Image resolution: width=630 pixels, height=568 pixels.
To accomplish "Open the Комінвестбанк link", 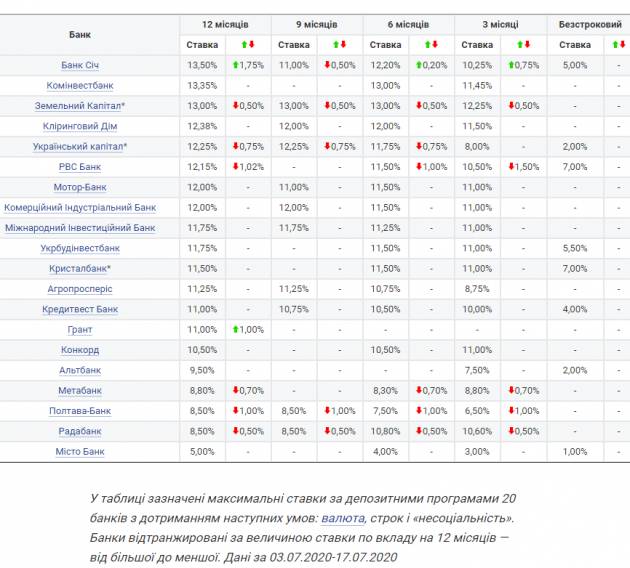I will click(x=80, y=86).
